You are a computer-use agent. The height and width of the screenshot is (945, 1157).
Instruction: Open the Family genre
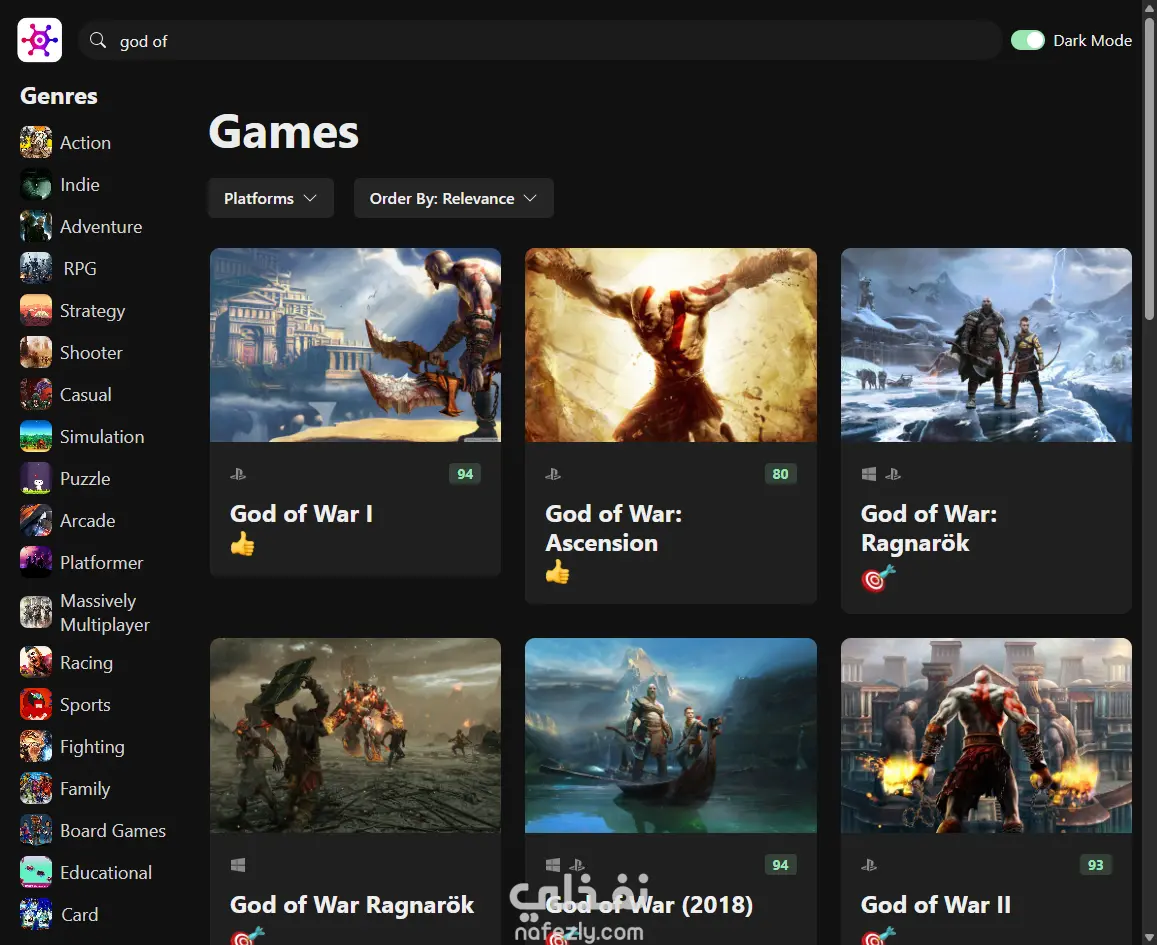[85, 789]
